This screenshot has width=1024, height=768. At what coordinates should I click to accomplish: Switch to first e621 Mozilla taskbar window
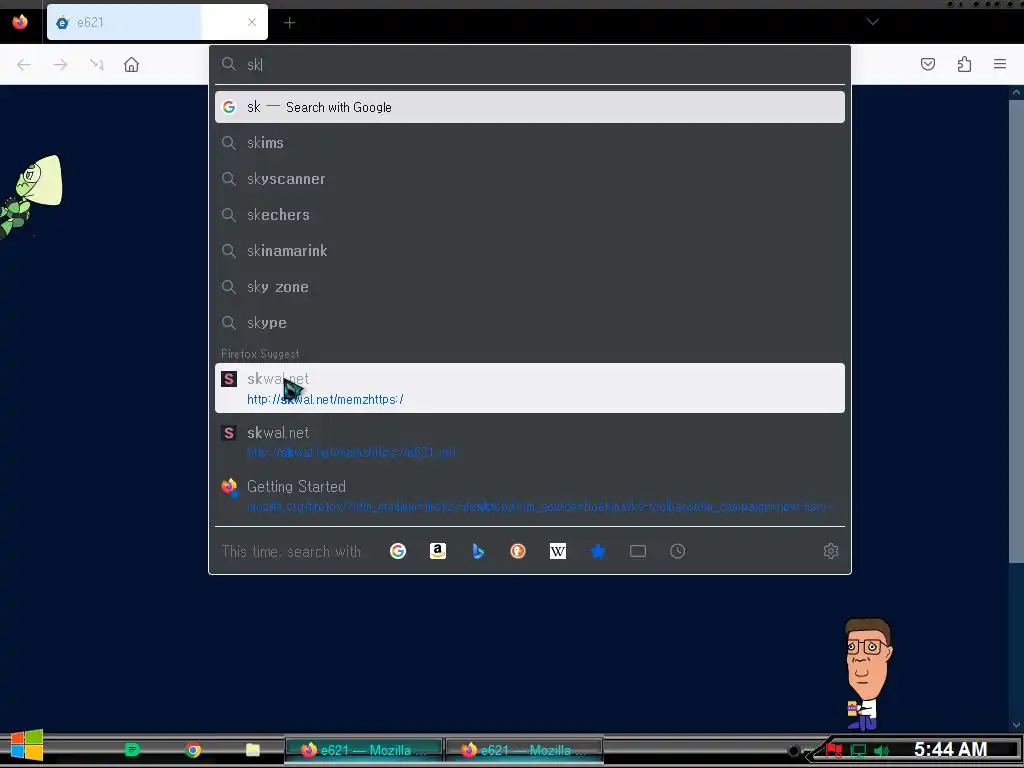[x=364, y=750]
